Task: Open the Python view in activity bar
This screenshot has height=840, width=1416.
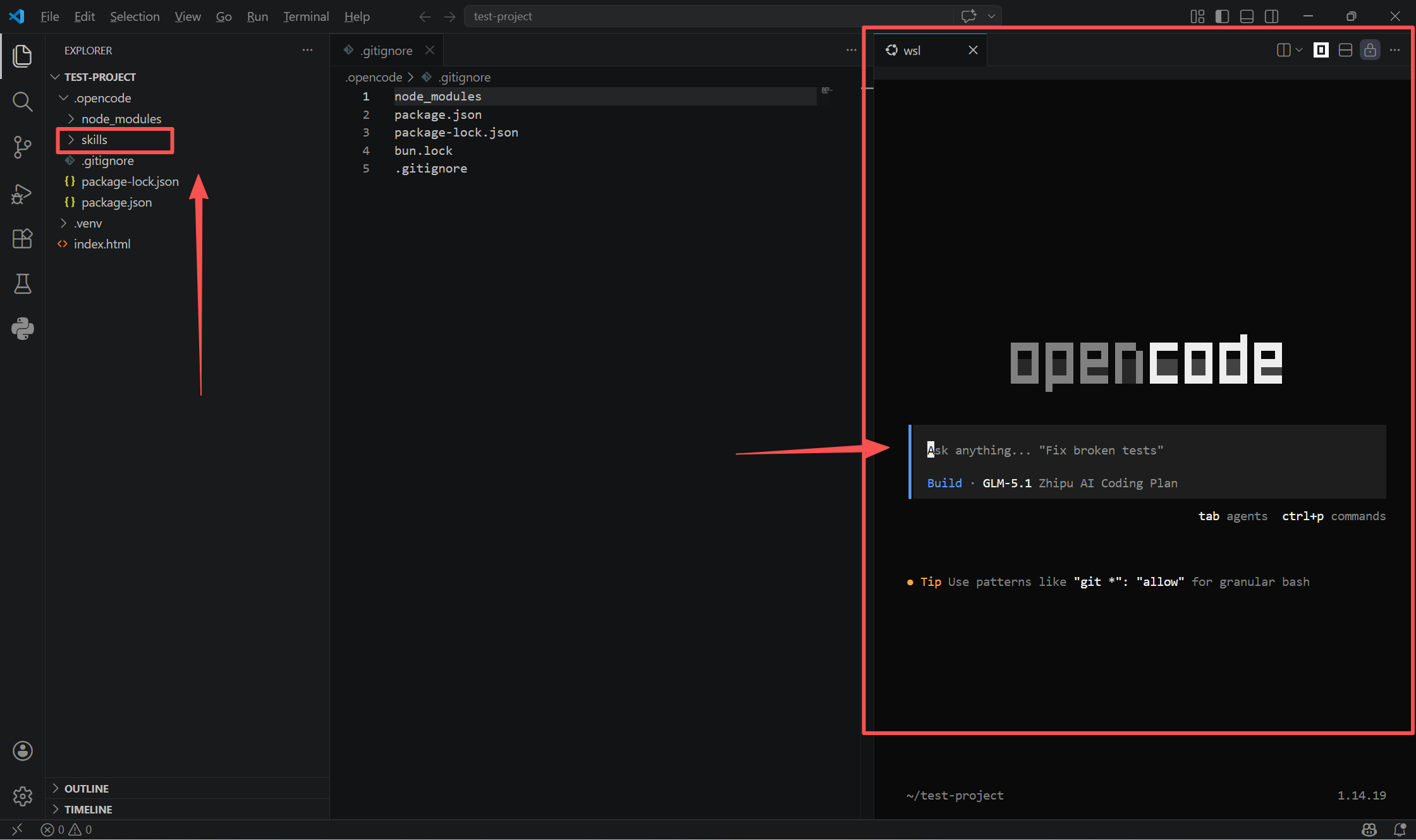Action: coord(22,329)
